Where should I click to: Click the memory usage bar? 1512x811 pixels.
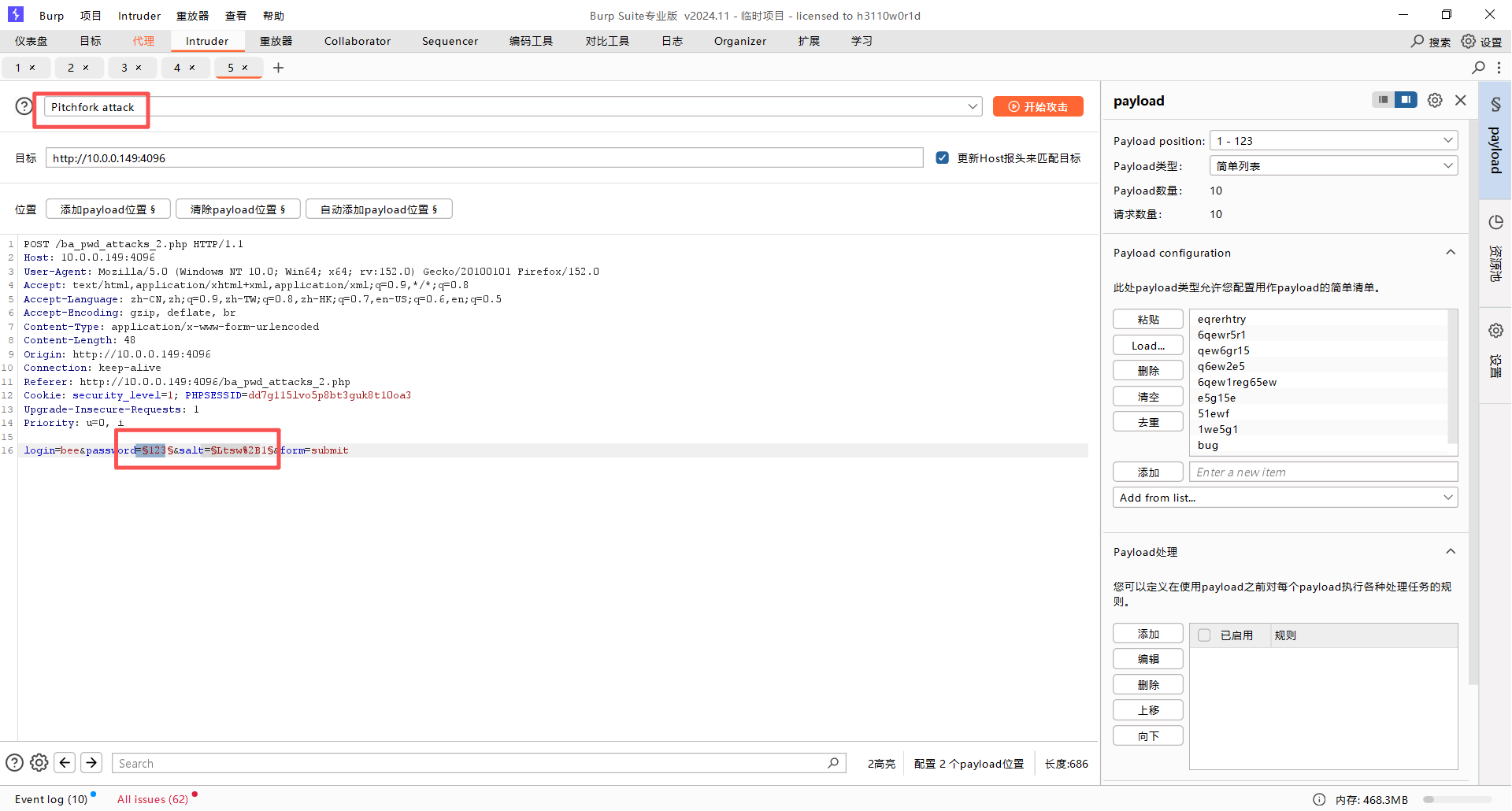(x=1457, y=799)
